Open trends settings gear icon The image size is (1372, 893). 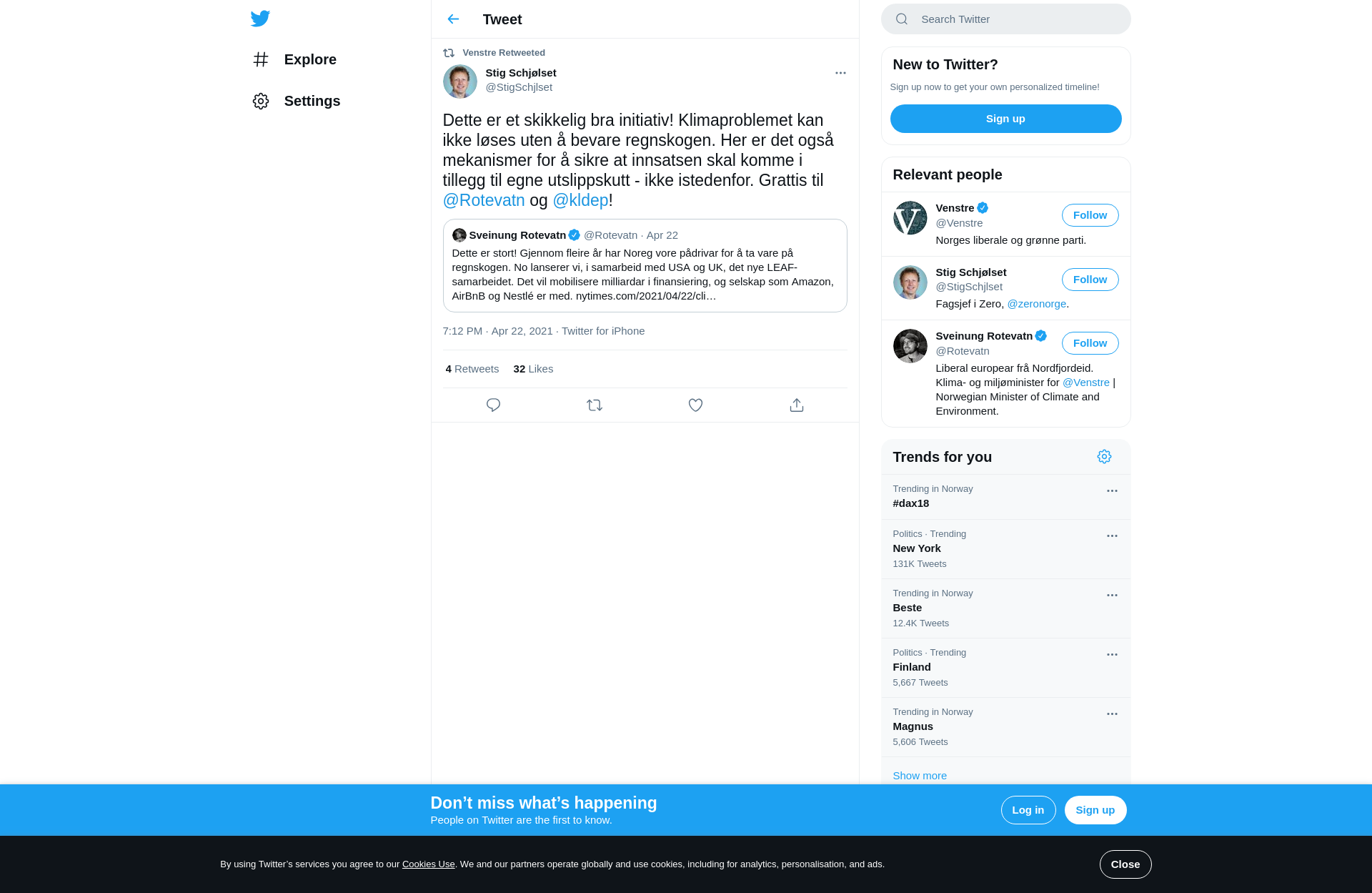tap(1104, 457)
